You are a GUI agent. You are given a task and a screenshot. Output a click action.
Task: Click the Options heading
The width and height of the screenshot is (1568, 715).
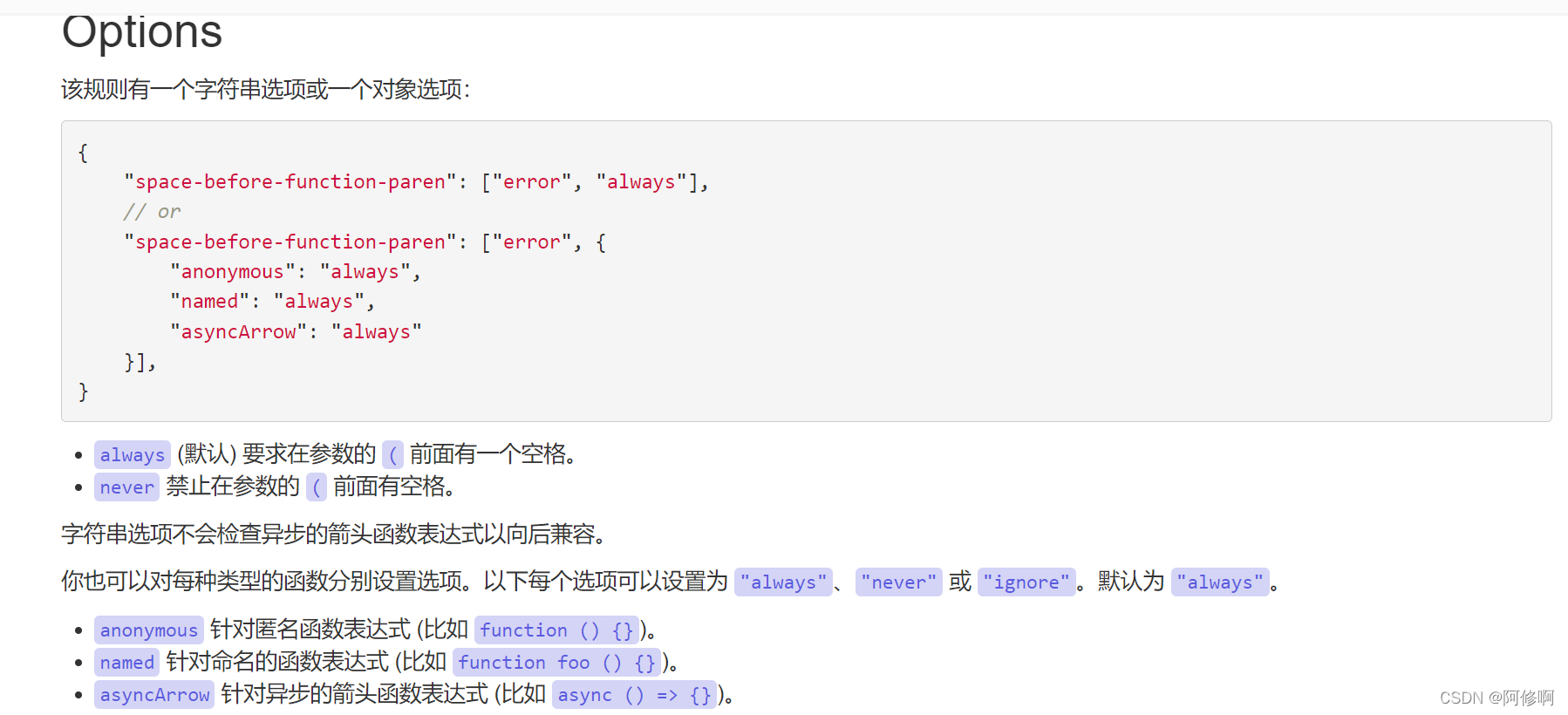142,31
